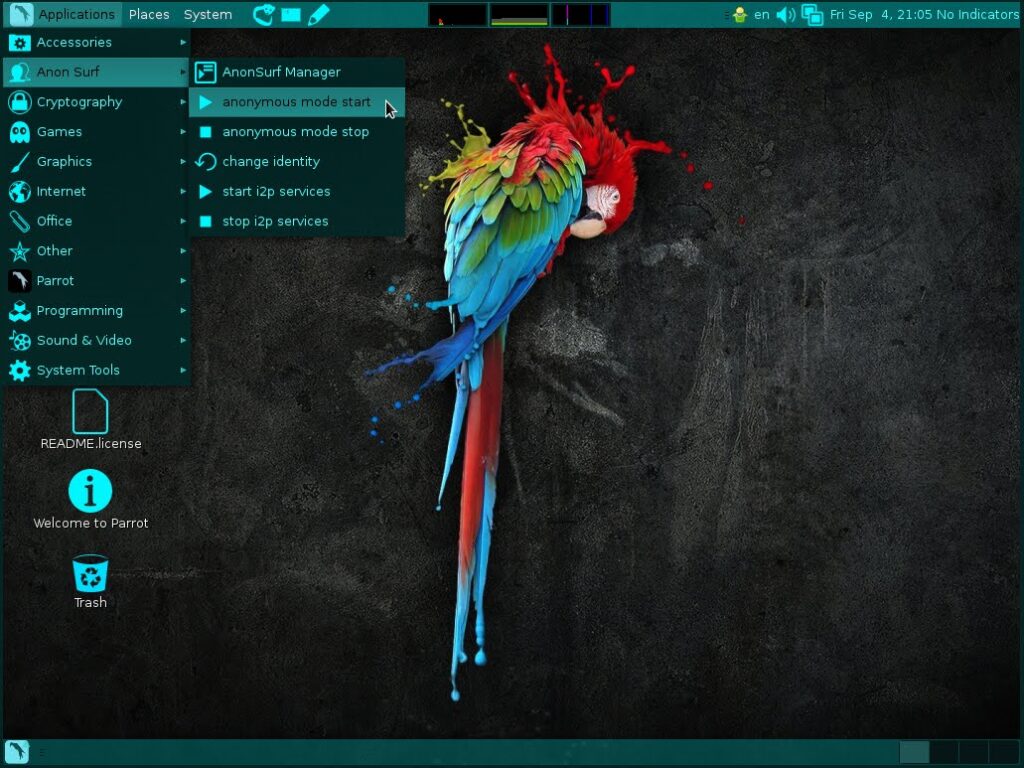Click the volume speaker icon
The image size is (1024, 768).
click(786, 14)
